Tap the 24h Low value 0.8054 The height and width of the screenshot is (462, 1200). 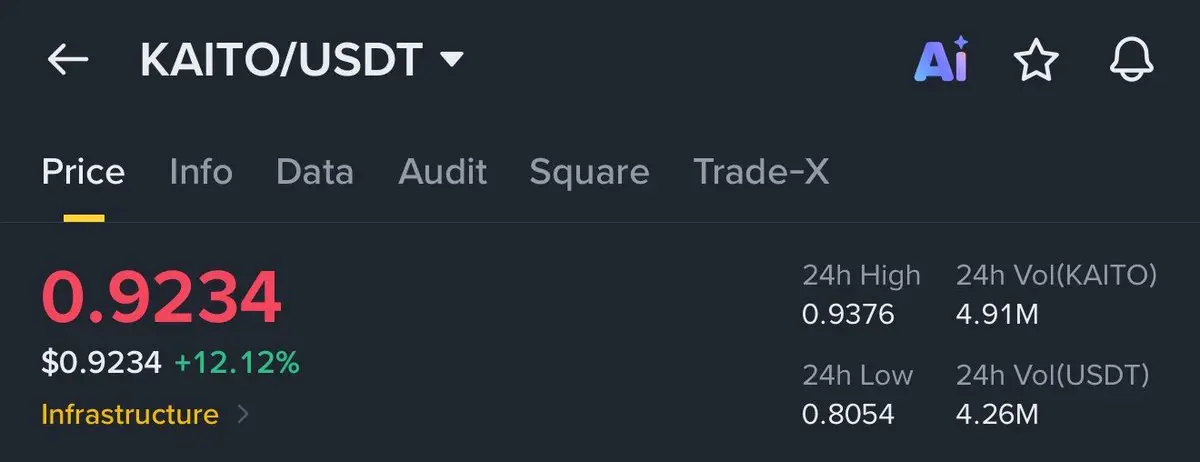click(848, 414)
